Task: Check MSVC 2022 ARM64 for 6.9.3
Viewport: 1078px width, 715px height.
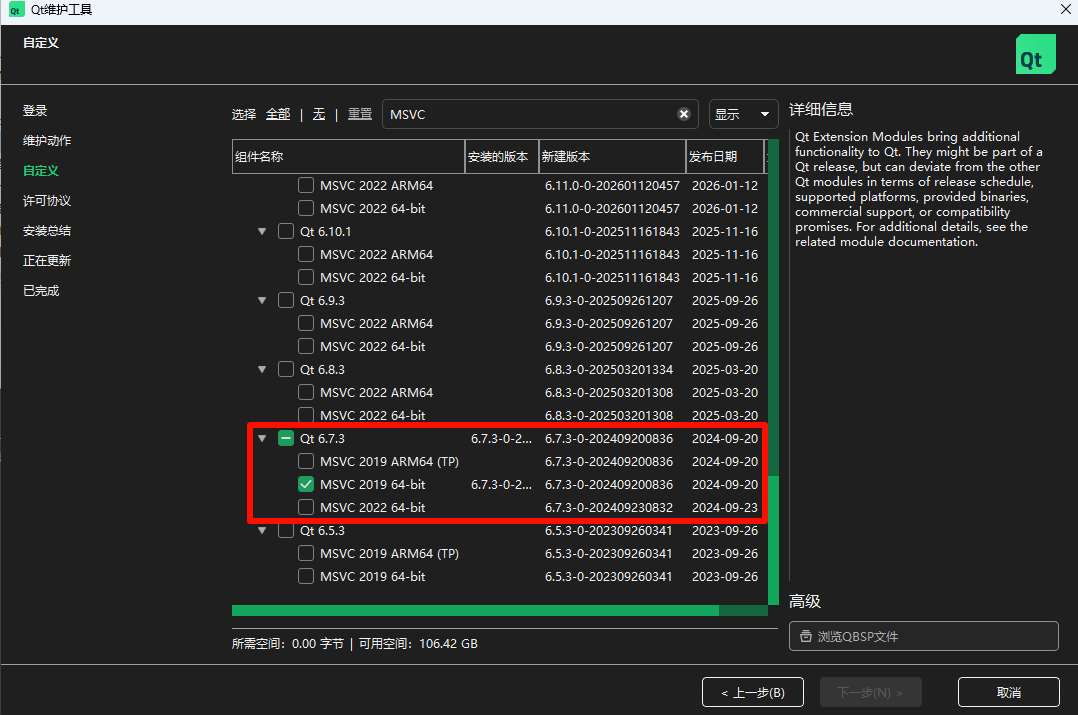Action: pos(306,324)
